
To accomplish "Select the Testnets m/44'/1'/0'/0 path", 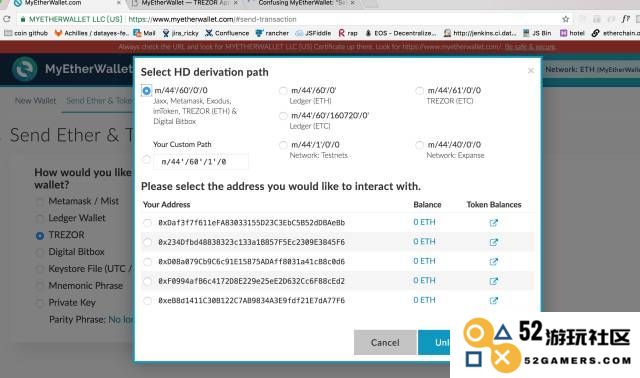I will 283,145.
